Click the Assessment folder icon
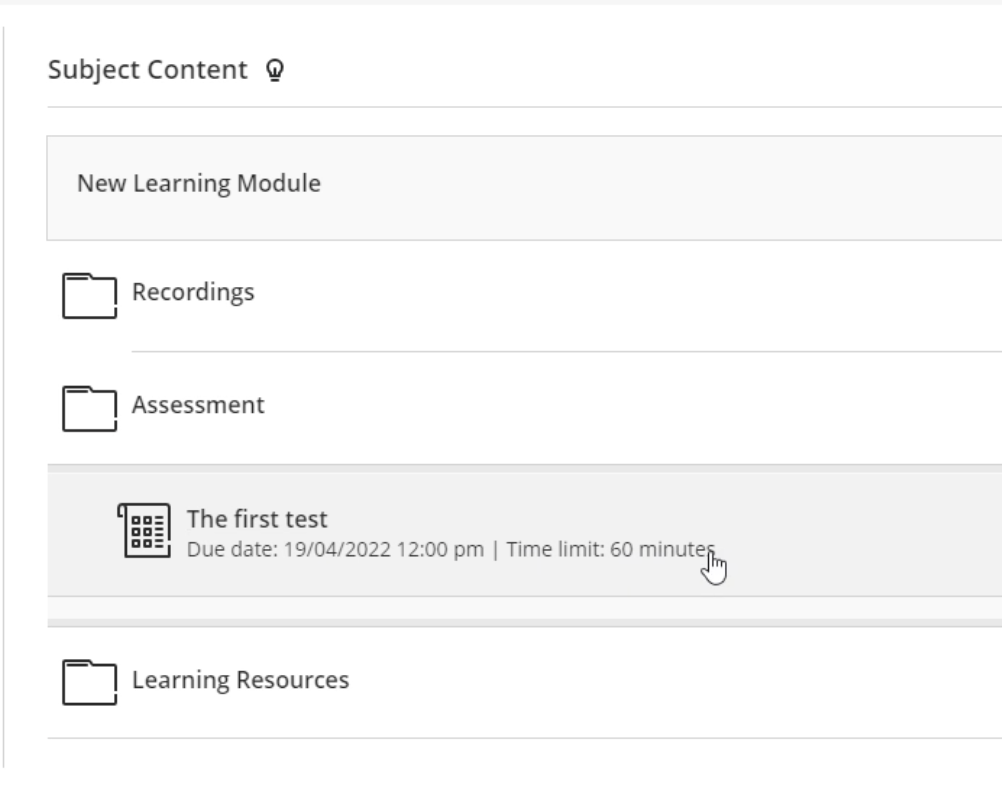The image size is (1002, 808). [x=89, y=408]
